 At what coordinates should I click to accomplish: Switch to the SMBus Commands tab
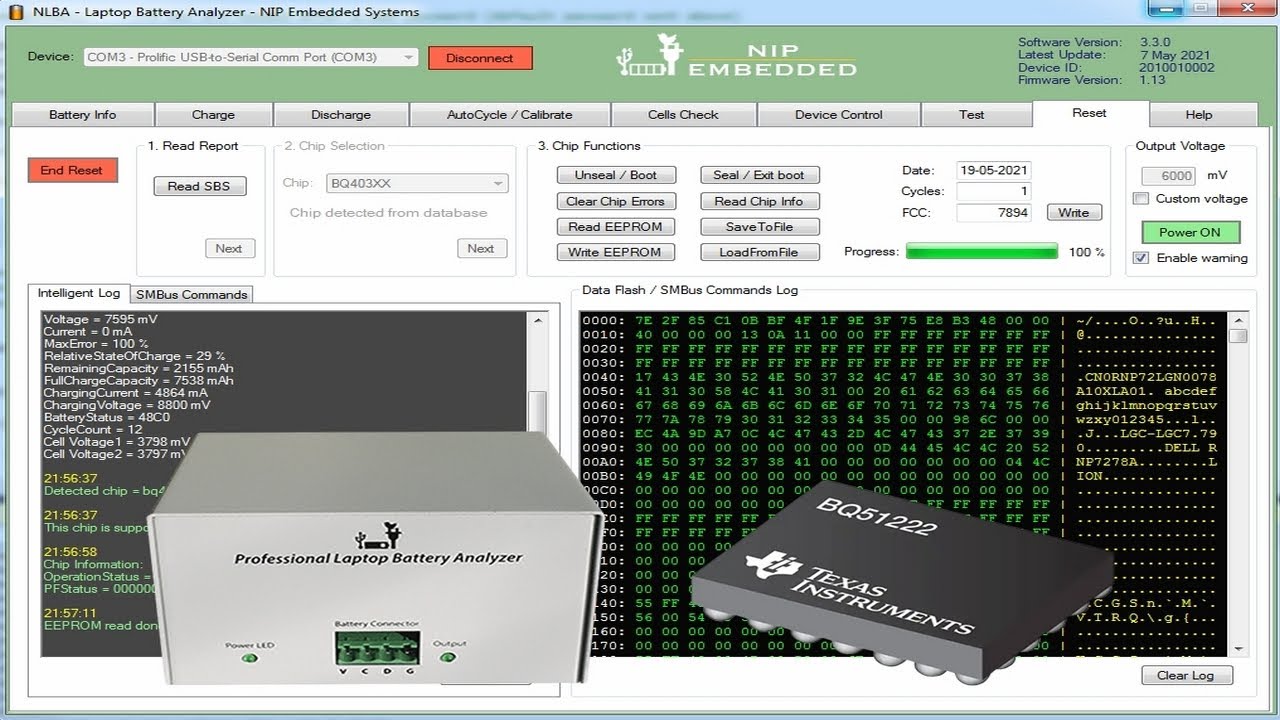click(x=191, y=295)
